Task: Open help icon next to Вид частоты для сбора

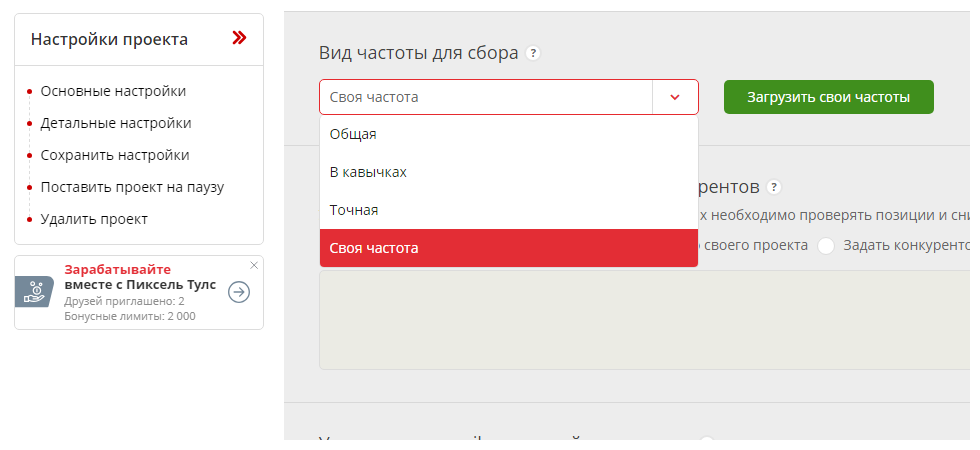Action: 532,53
